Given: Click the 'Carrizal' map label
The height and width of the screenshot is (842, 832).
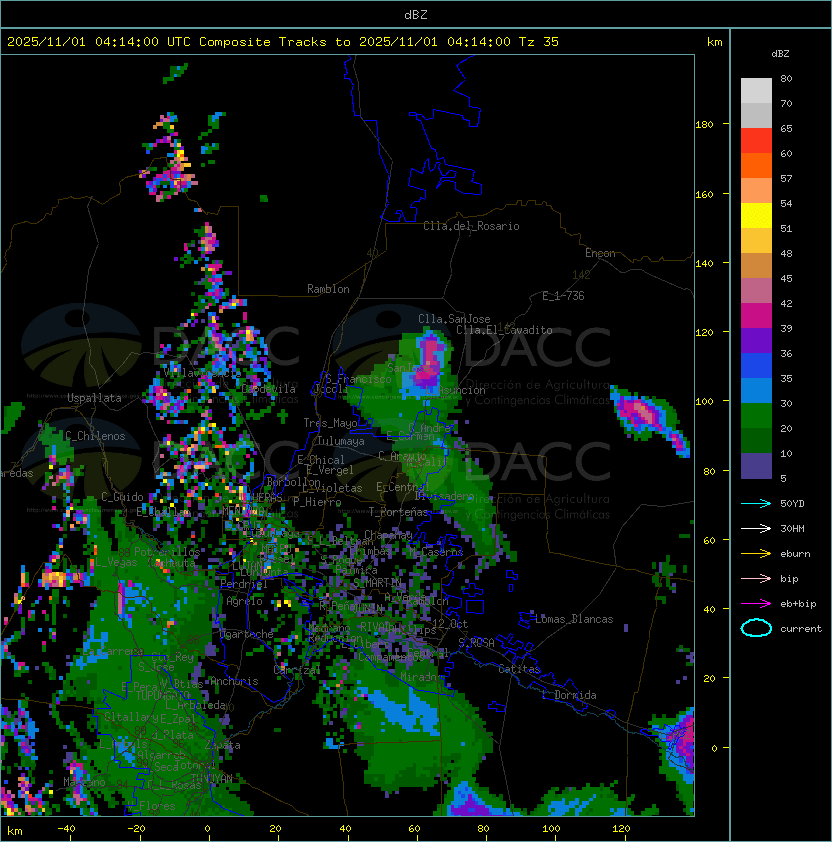Looking at the screenshot, I should pyautogui.click(x=297, y=670).
